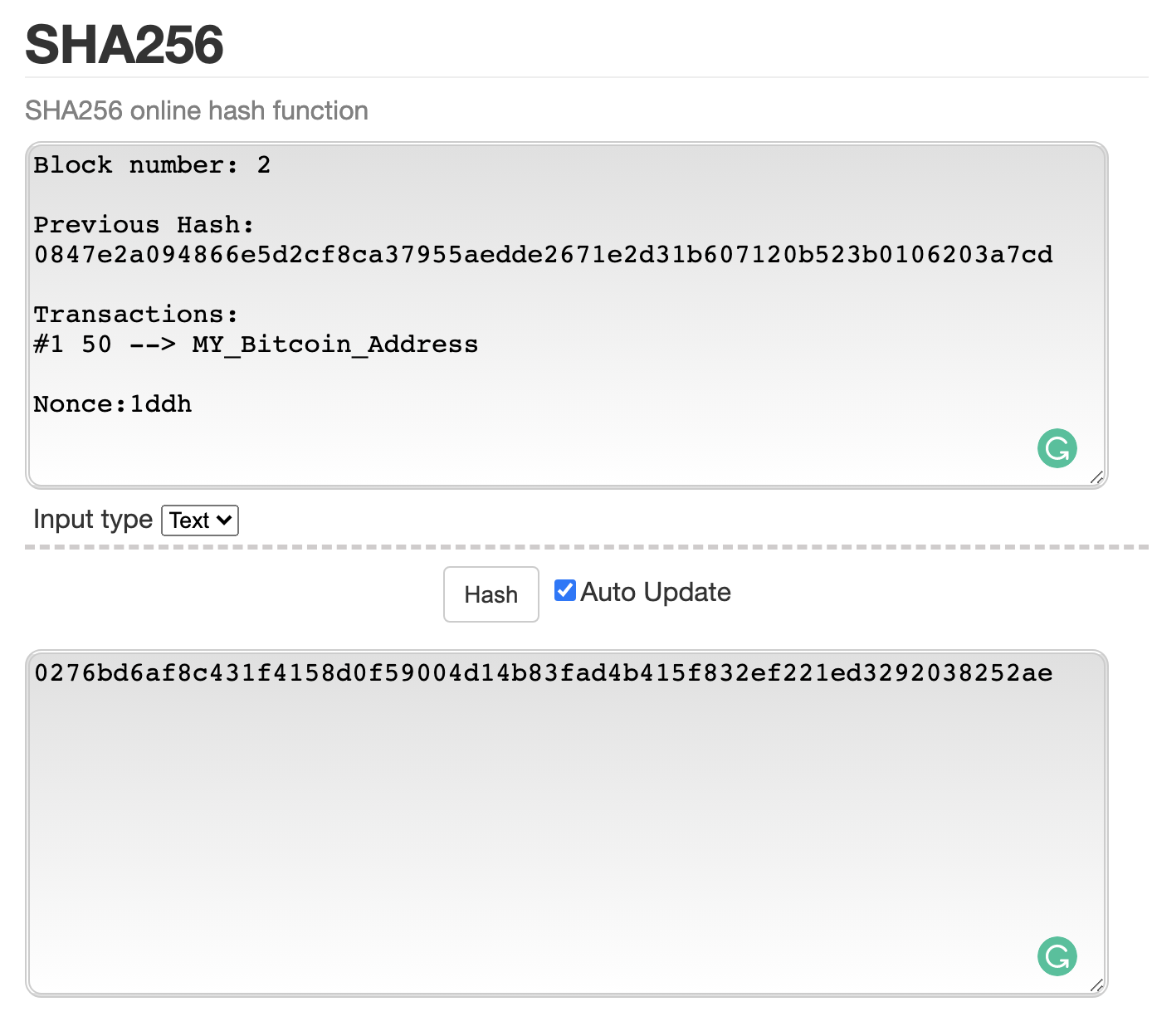Image resolution: width=1152 pixels, height=1036 pixels.
Task: Click the Grammarly icon in the input box
Action: click(x=1057, y=448)
